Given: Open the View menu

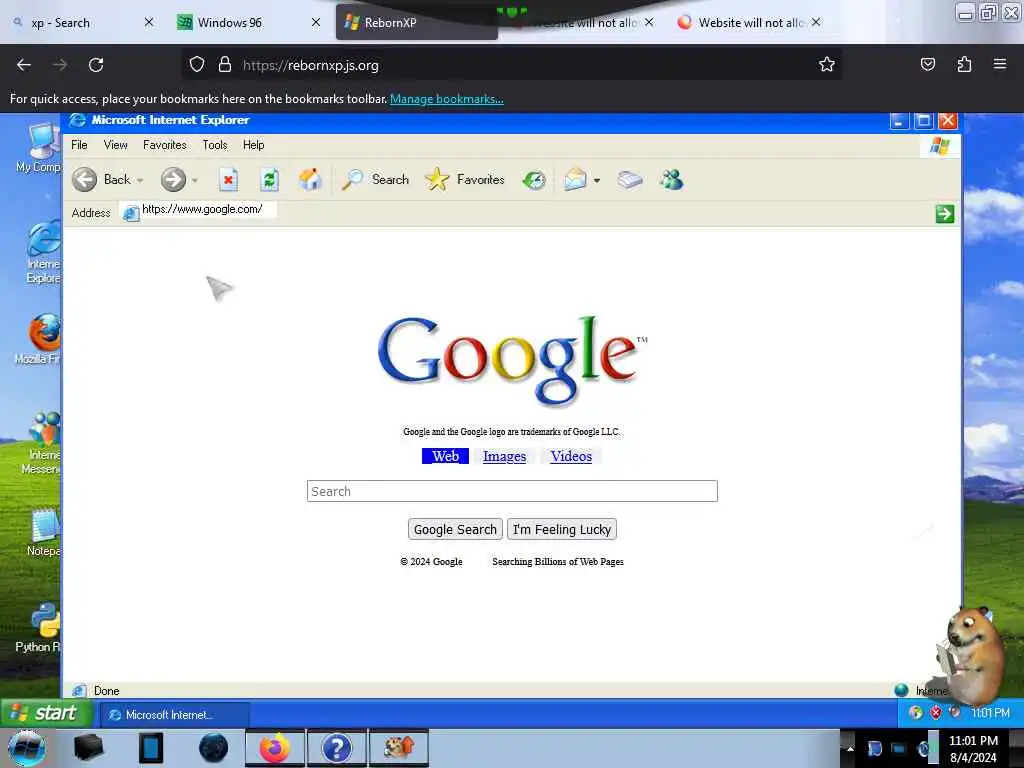Looking at the screenshot, I should (116, 145).
